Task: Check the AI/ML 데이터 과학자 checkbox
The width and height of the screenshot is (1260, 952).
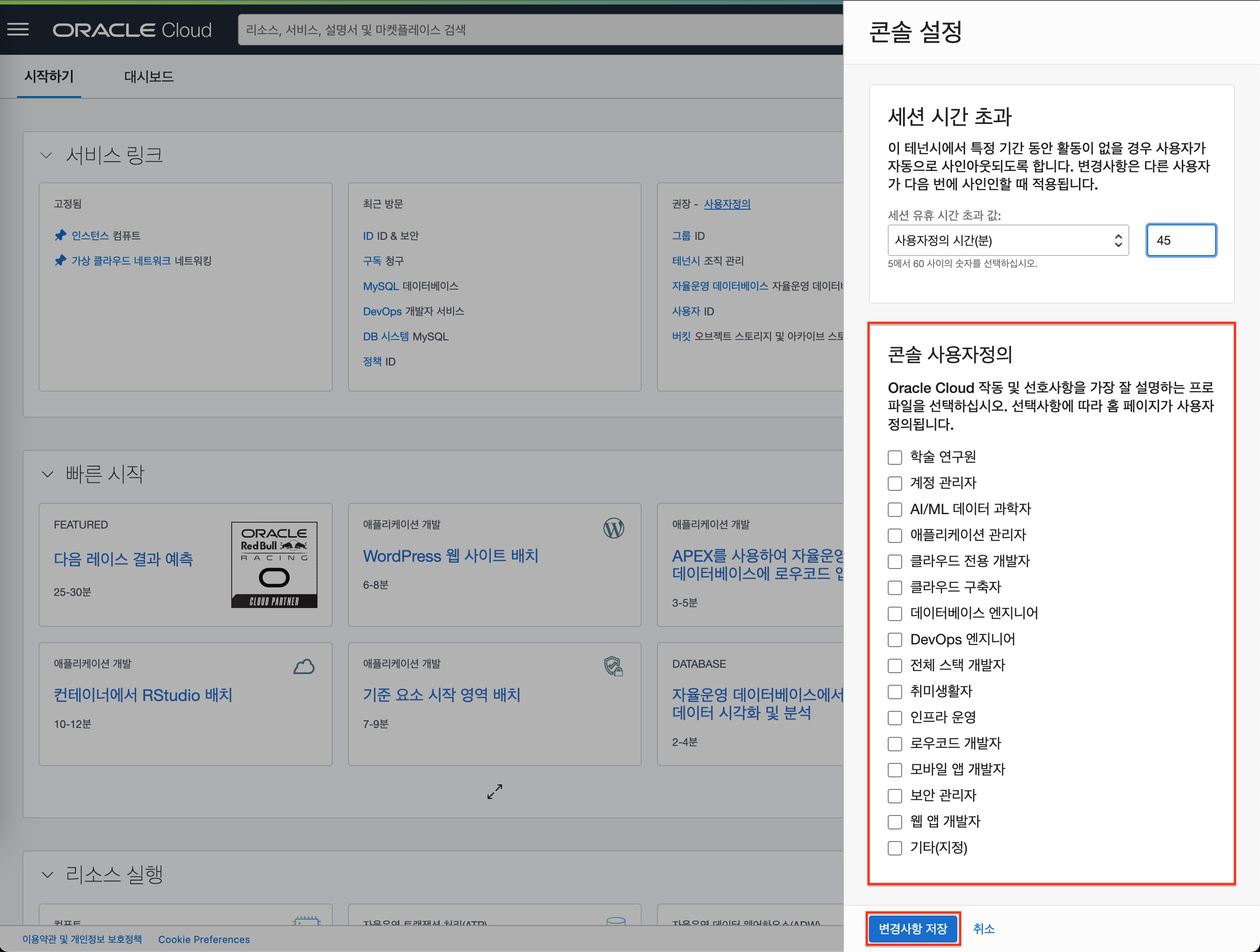Action: point(895,509)
